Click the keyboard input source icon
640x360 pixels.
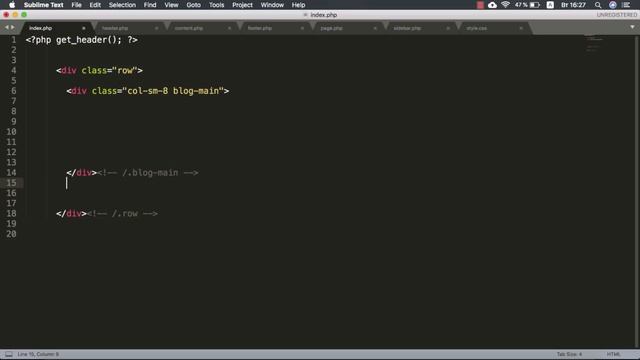550,5
